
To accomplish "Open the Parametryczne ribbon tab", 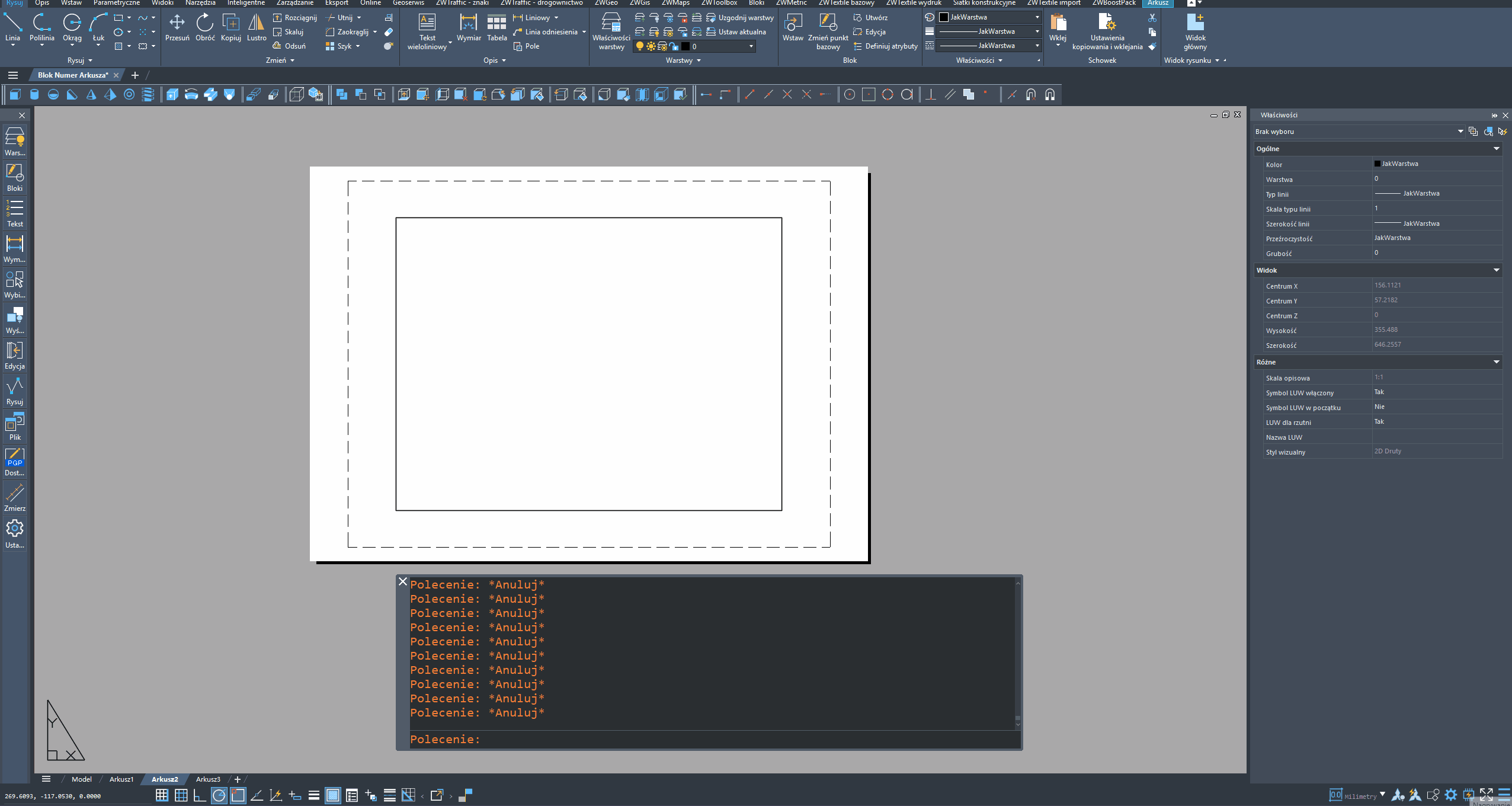I will tap(117, 3).
